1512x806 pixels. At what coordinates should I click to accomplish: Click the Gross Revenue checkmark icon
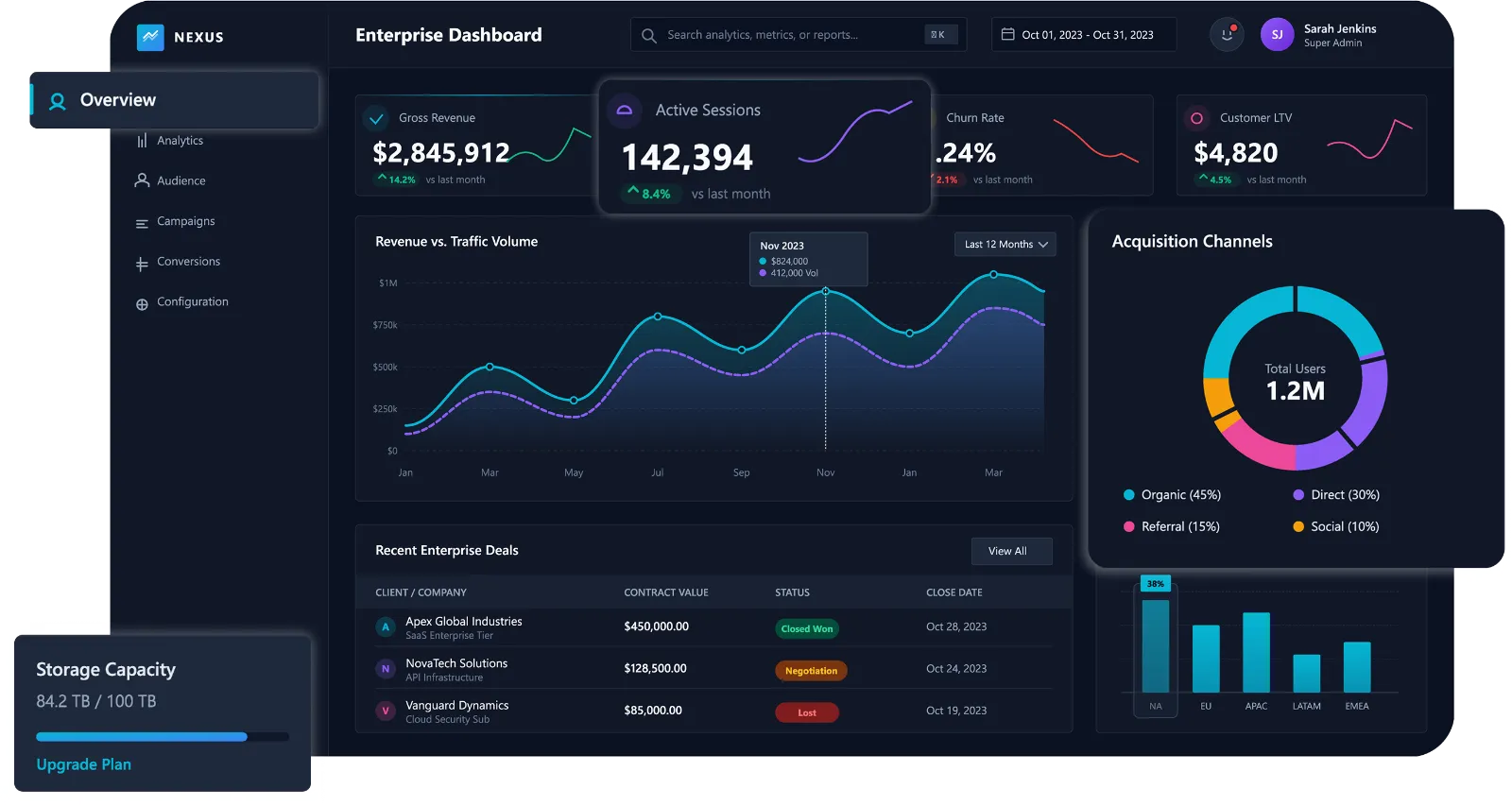pyautogui.click(x=376, y=119)
